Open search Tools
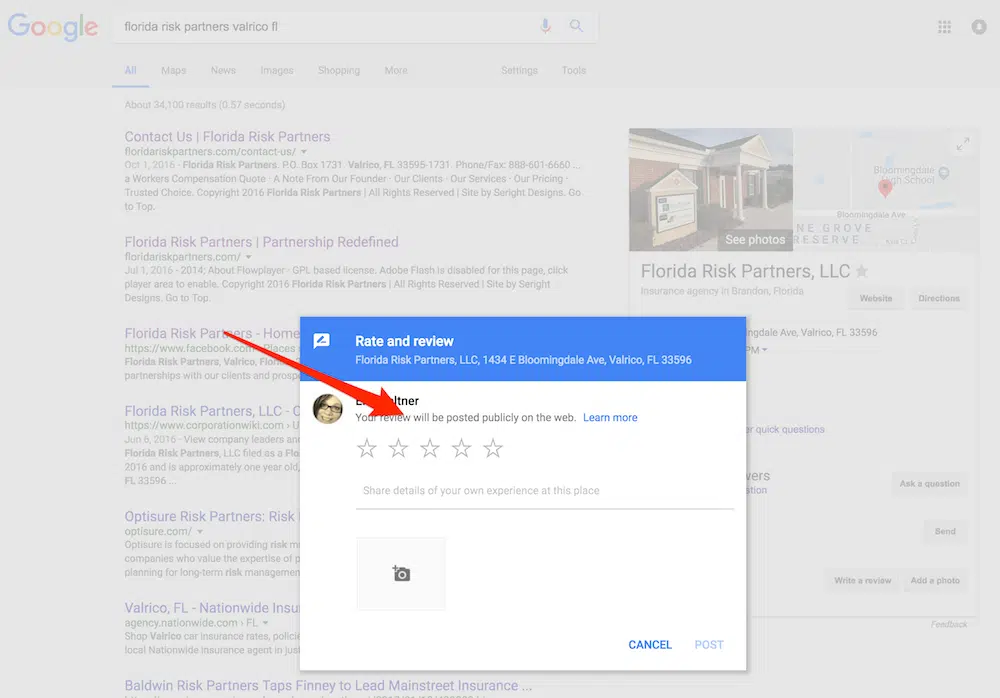Viewport: 1000px width, 698px height. 573,70
